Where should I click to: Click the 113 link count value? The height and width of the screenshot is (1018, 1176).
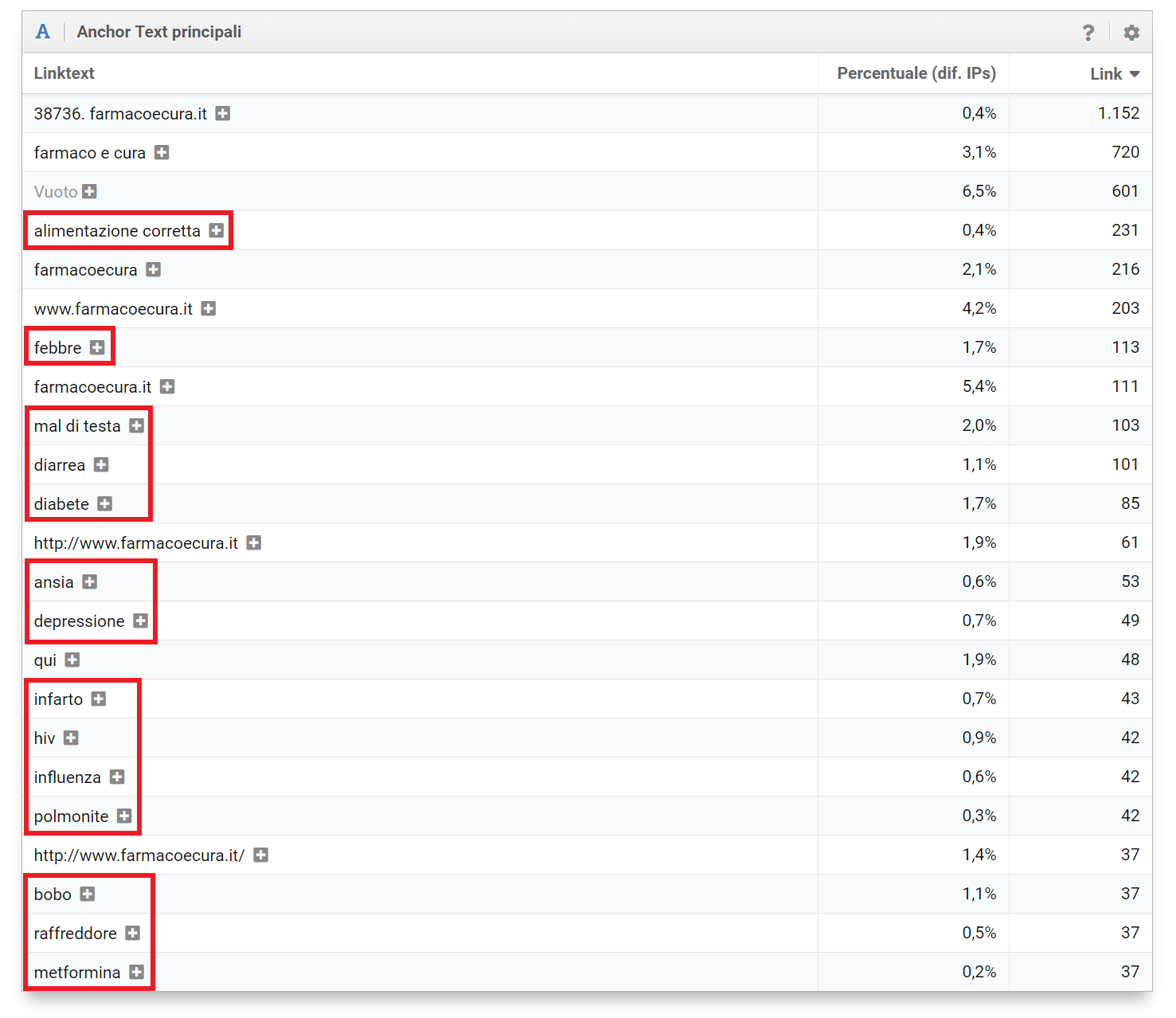pyautogui.click(x=1126, y=347)
